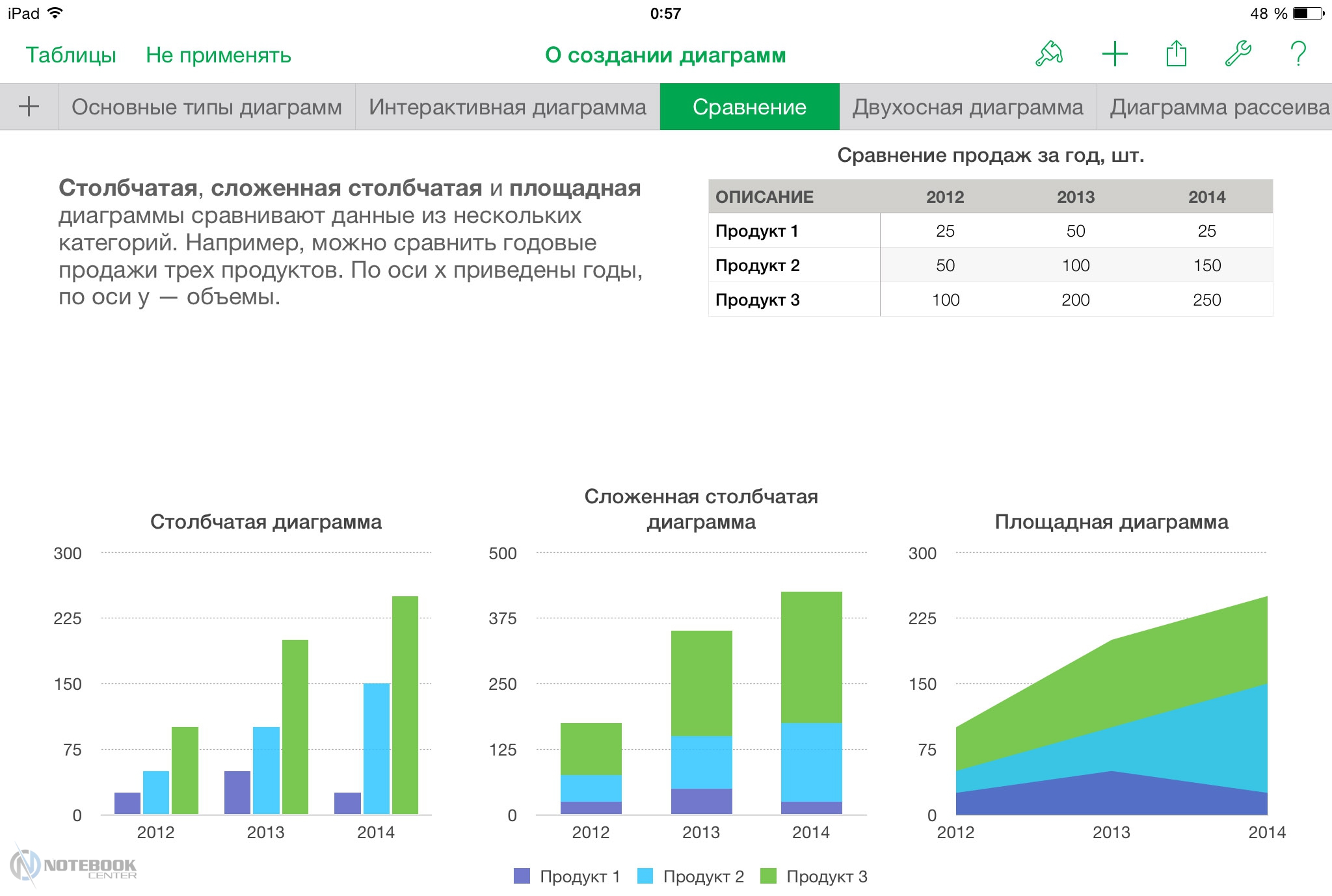Viewport: 1332px width, 896px height.
Task: Tap document title О создании диаграмм
Action: 665,55
